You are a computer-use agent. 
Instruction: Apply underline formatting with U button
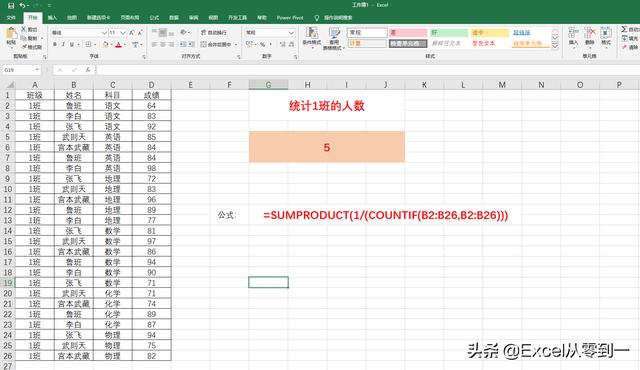click(72, 44)
